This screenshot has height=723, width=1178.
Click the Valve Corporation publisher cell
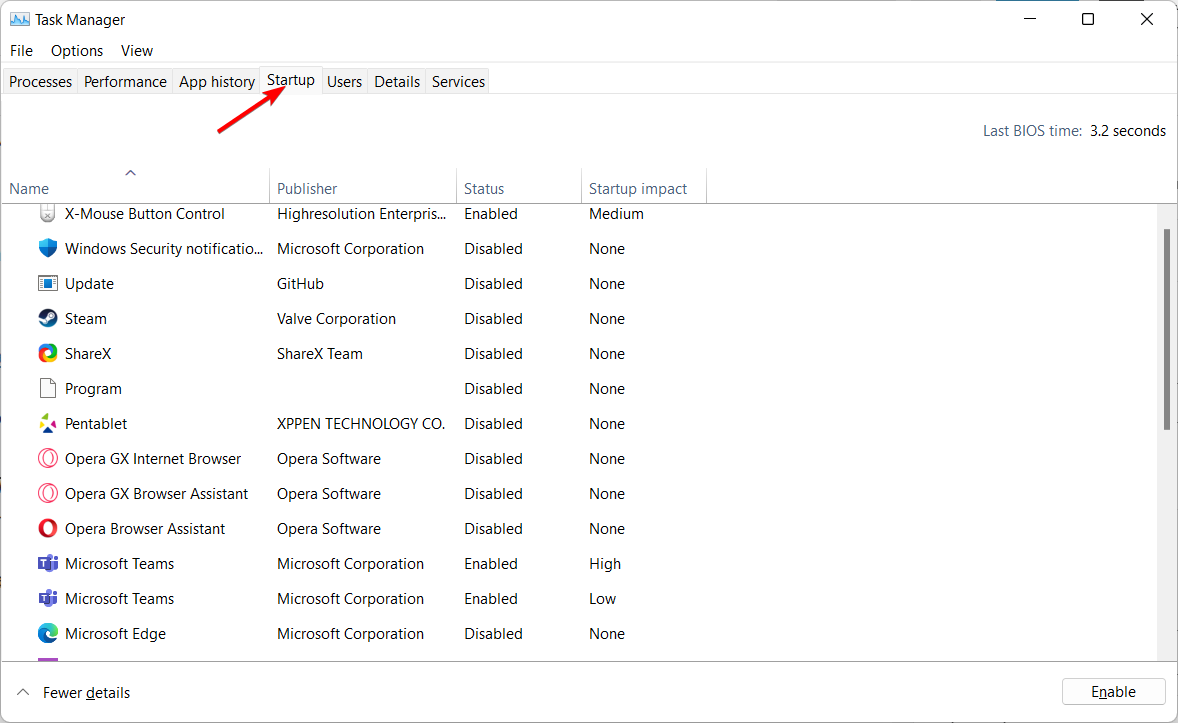click(x=336, y=319)
